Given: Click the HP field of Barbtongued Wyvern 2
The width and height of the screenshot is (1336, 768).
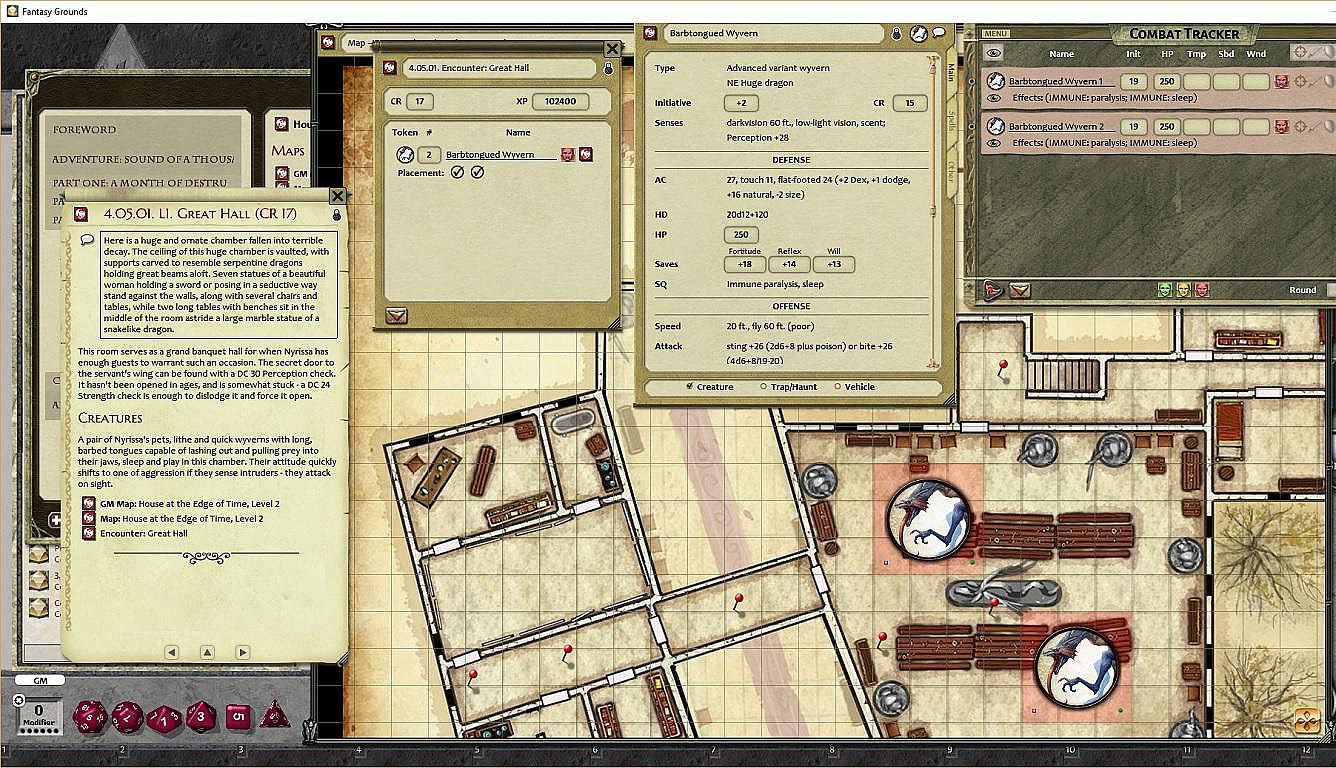Looking at the screenshot, I should tap(1165, 126).
